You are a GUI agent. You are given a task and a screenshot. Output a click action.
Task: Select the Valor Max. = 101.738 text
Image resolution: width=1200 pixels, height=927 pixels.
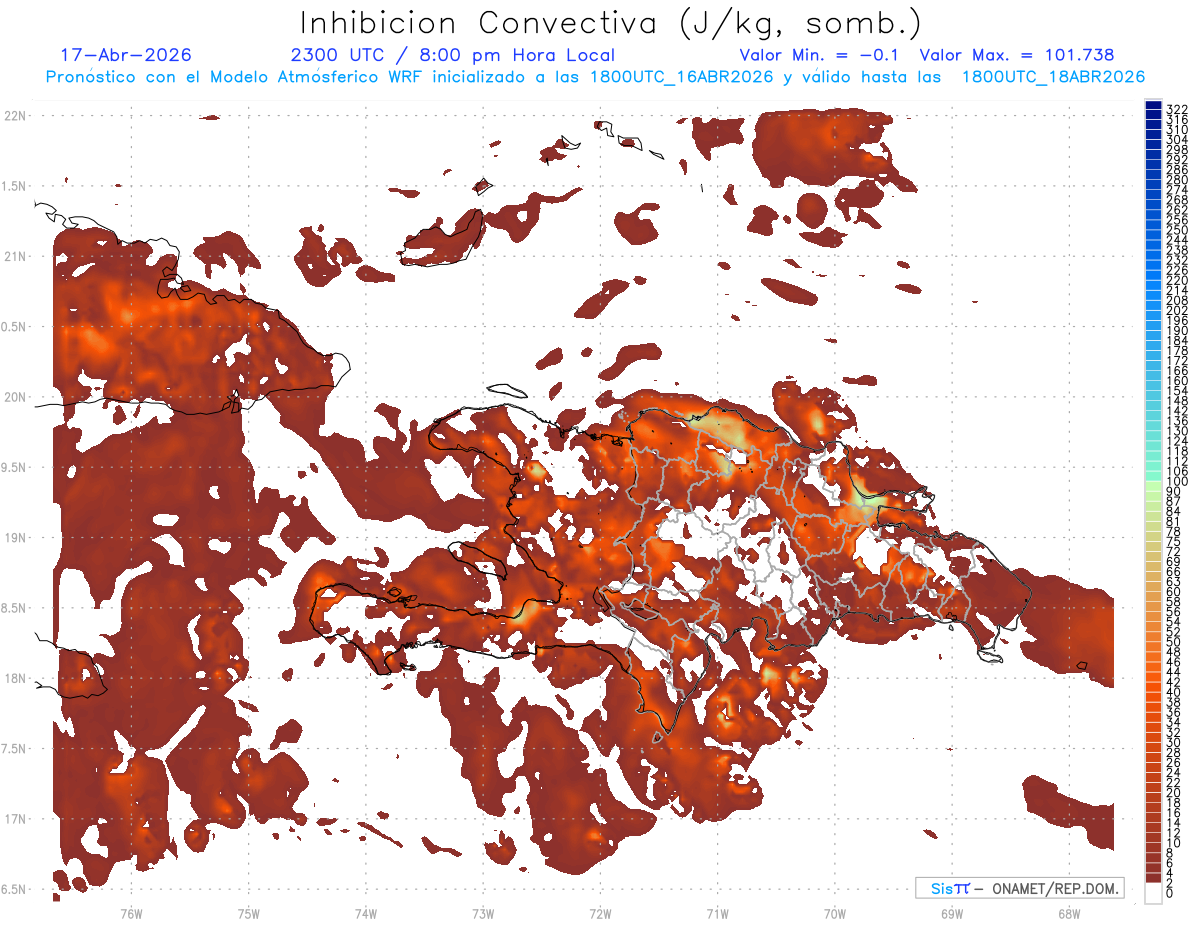(1017, 55)
